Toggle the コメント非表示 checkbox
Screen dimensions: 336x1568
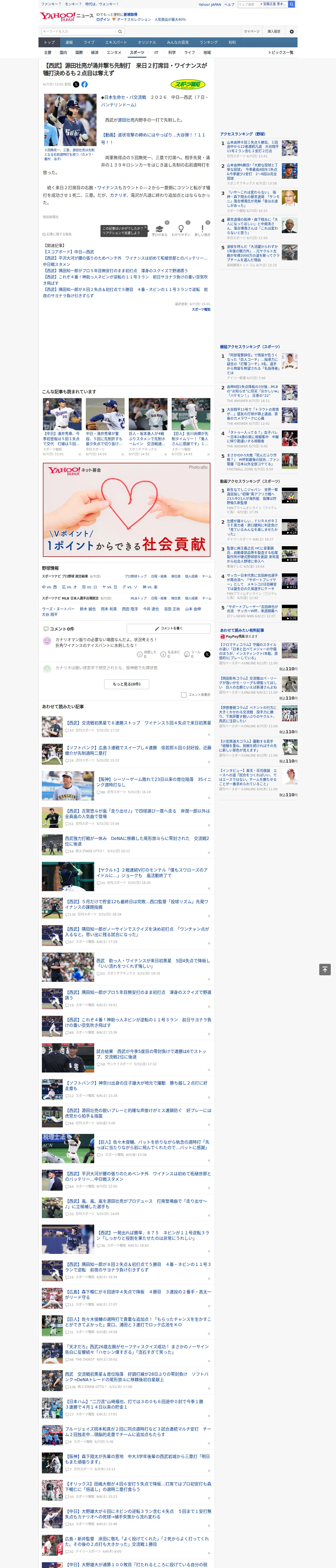(x=183, y=695)
